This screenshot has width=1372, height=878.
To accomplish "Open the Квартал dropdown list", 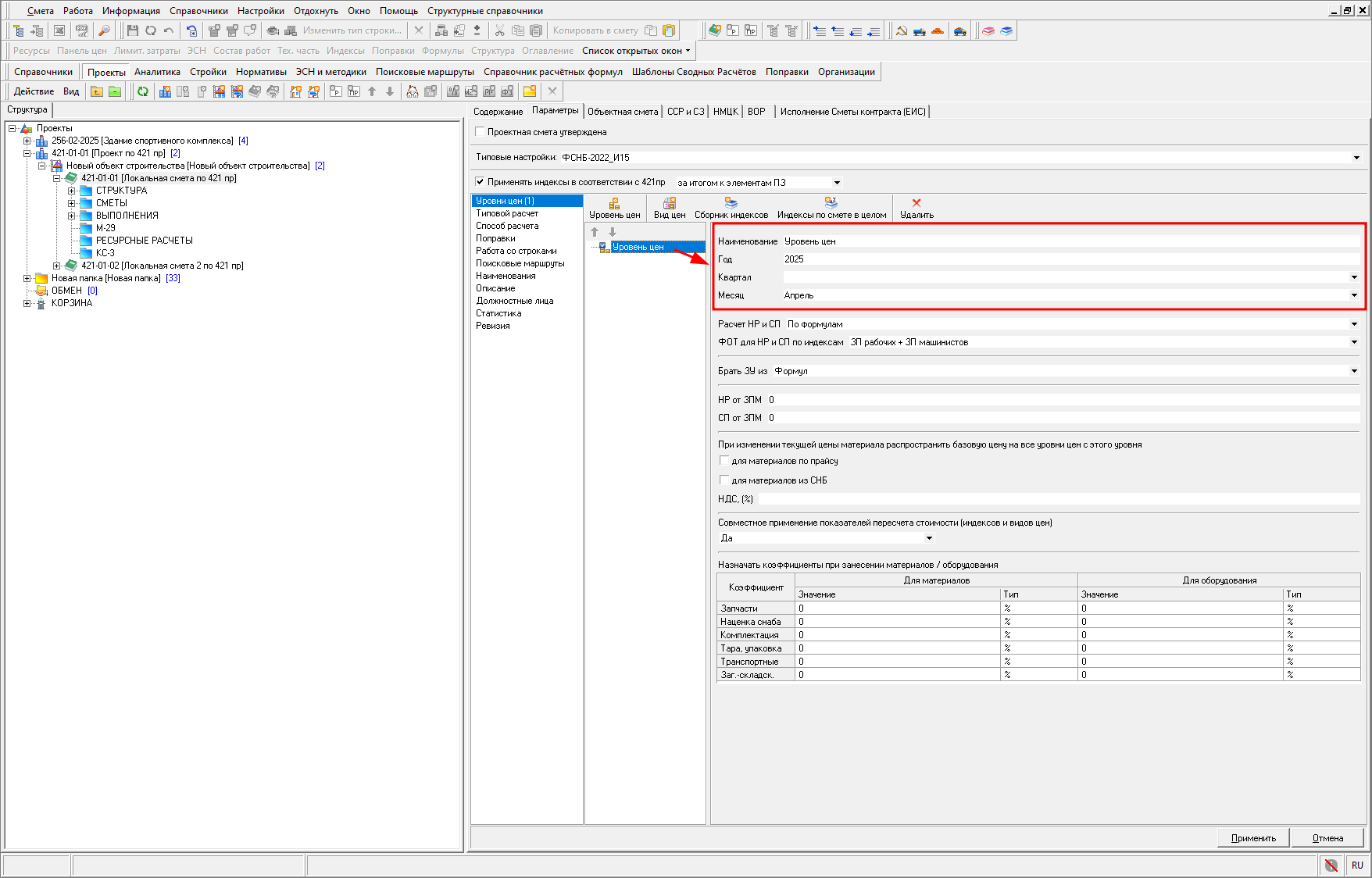I will tap(1353, 277).
